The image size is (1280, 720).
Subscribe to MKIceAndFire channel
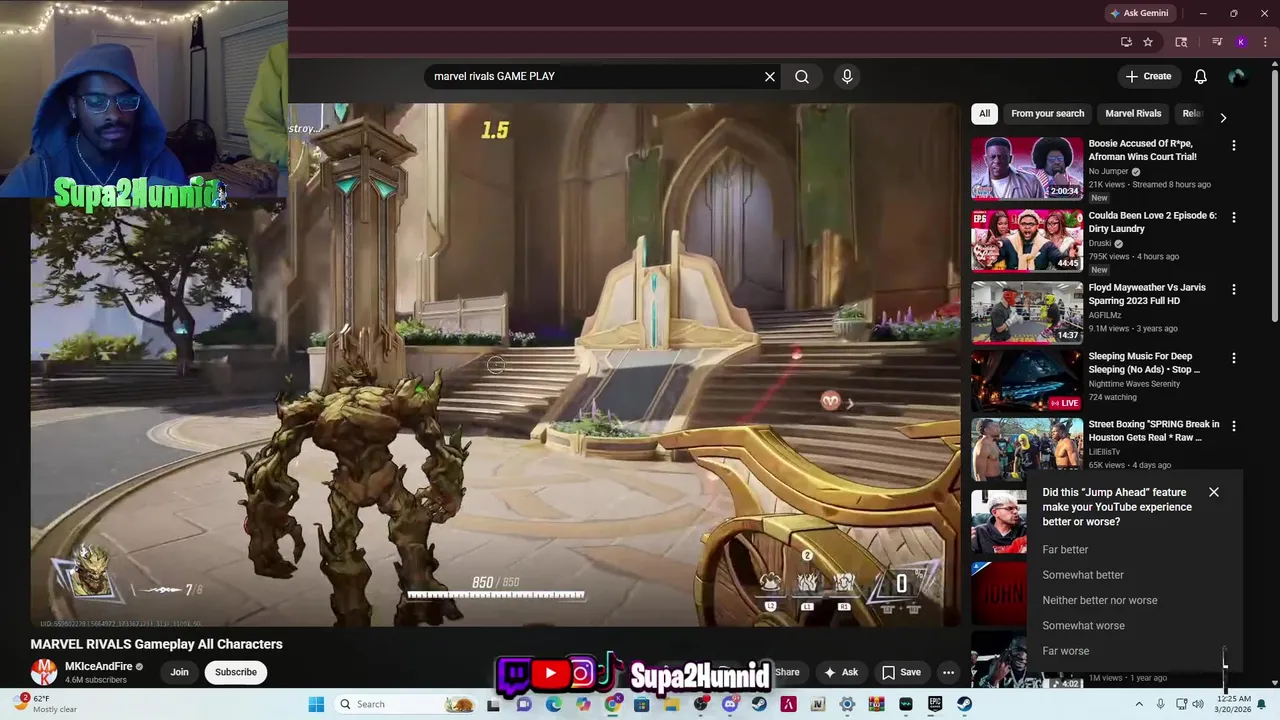(236, 672)
